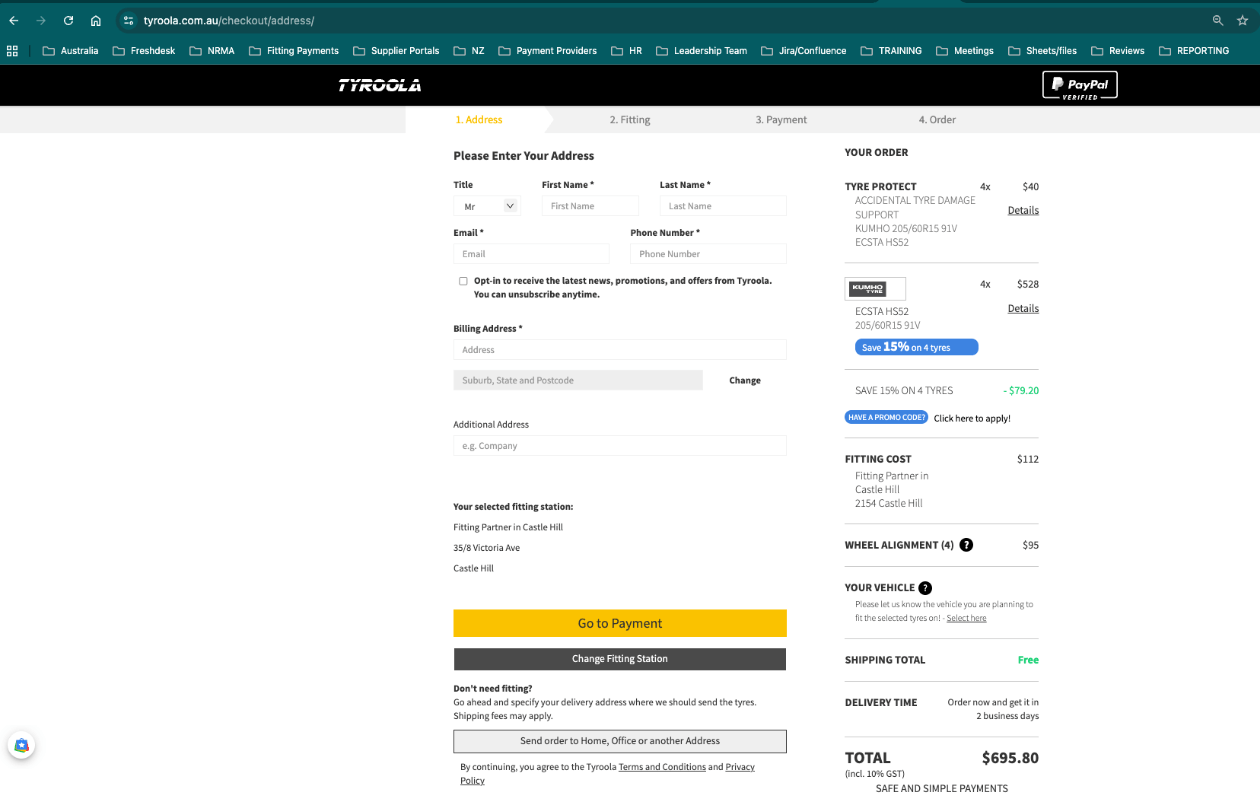
Task: Open Wheel Alignment help question icon
Action: (x=966, y=545)
